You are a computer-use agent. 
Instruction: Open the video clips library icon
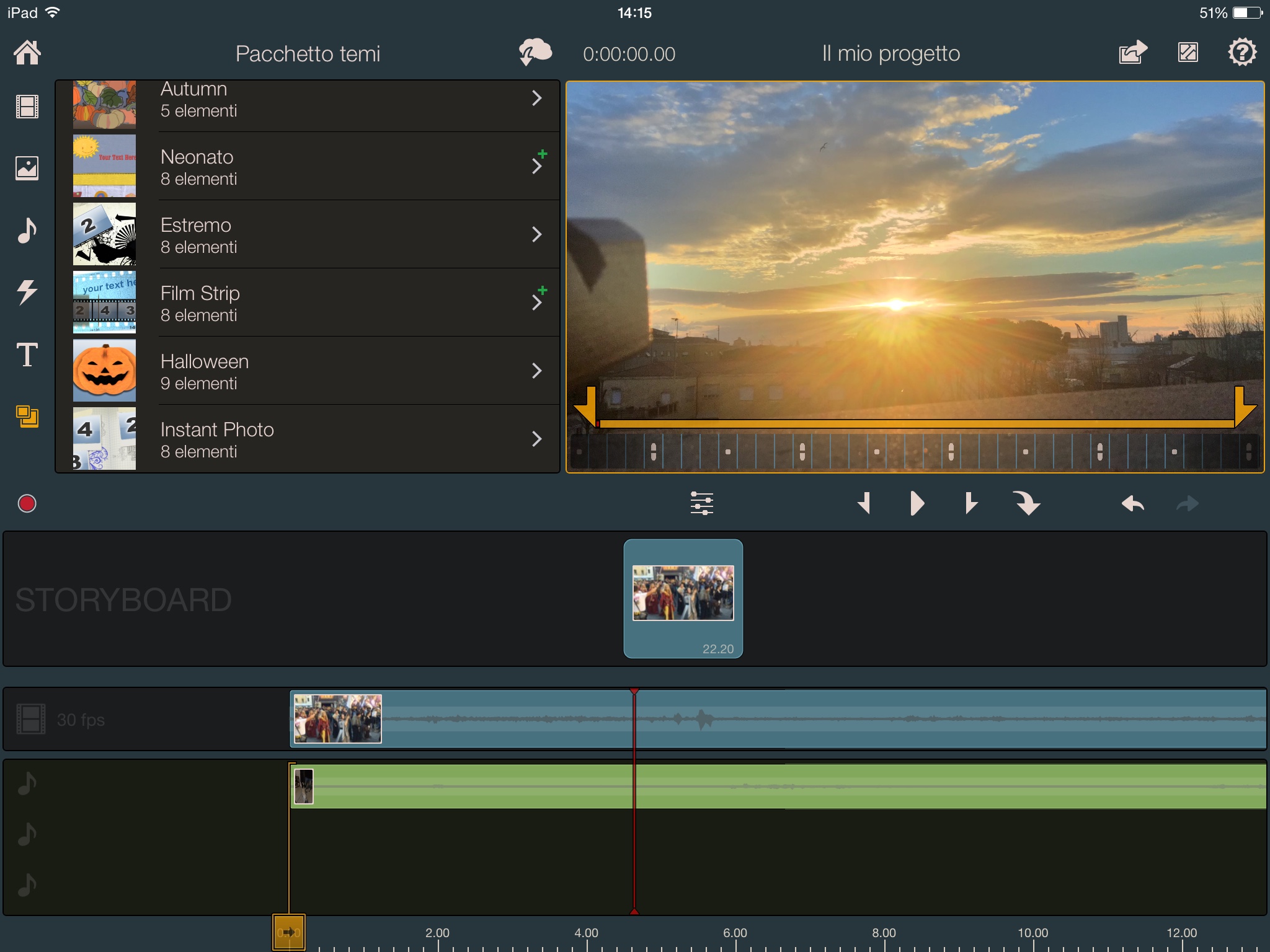tap(27, 107)
